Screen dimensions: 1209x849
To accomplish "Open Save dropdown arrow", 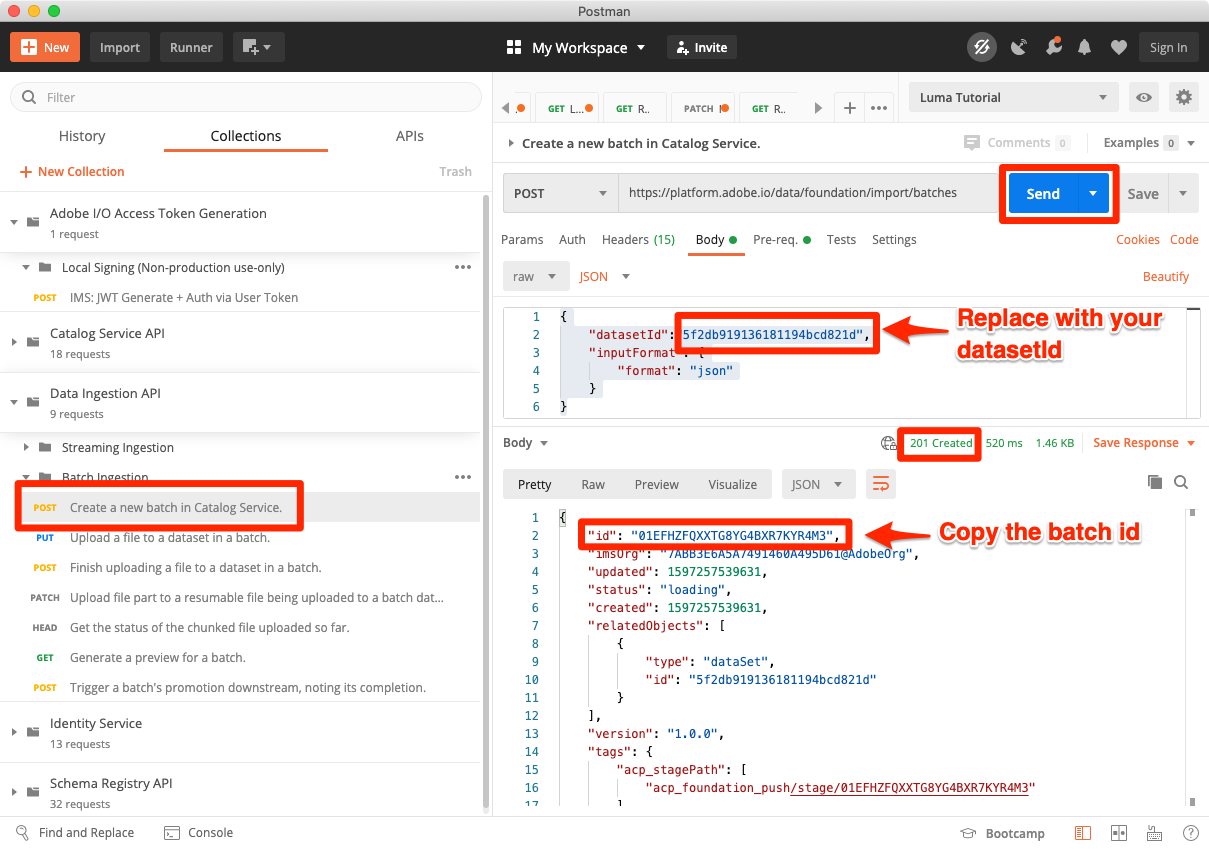I will coord(1184,194).
